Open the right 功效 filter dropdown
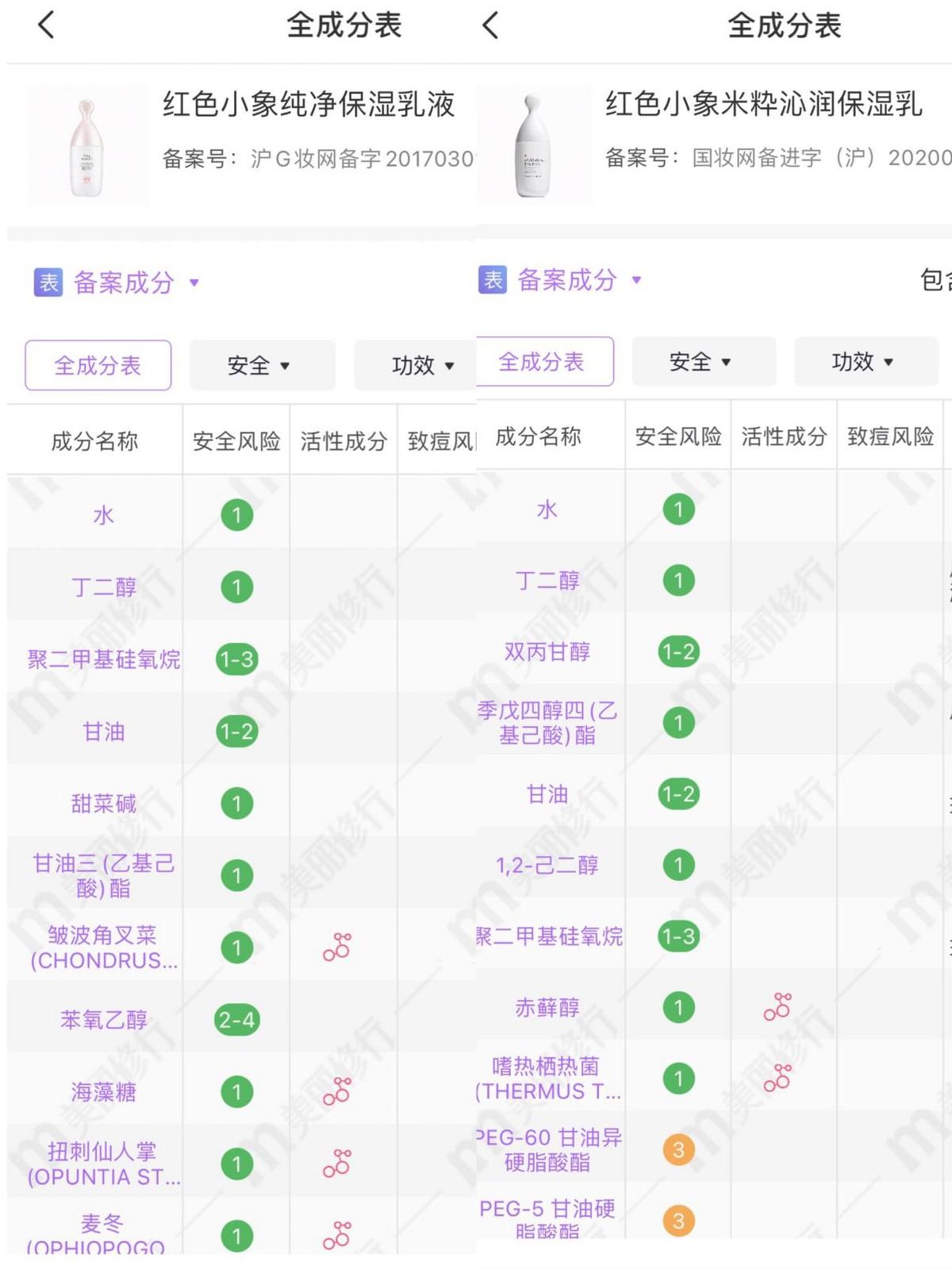The image size is (952, 1269). 866,362
